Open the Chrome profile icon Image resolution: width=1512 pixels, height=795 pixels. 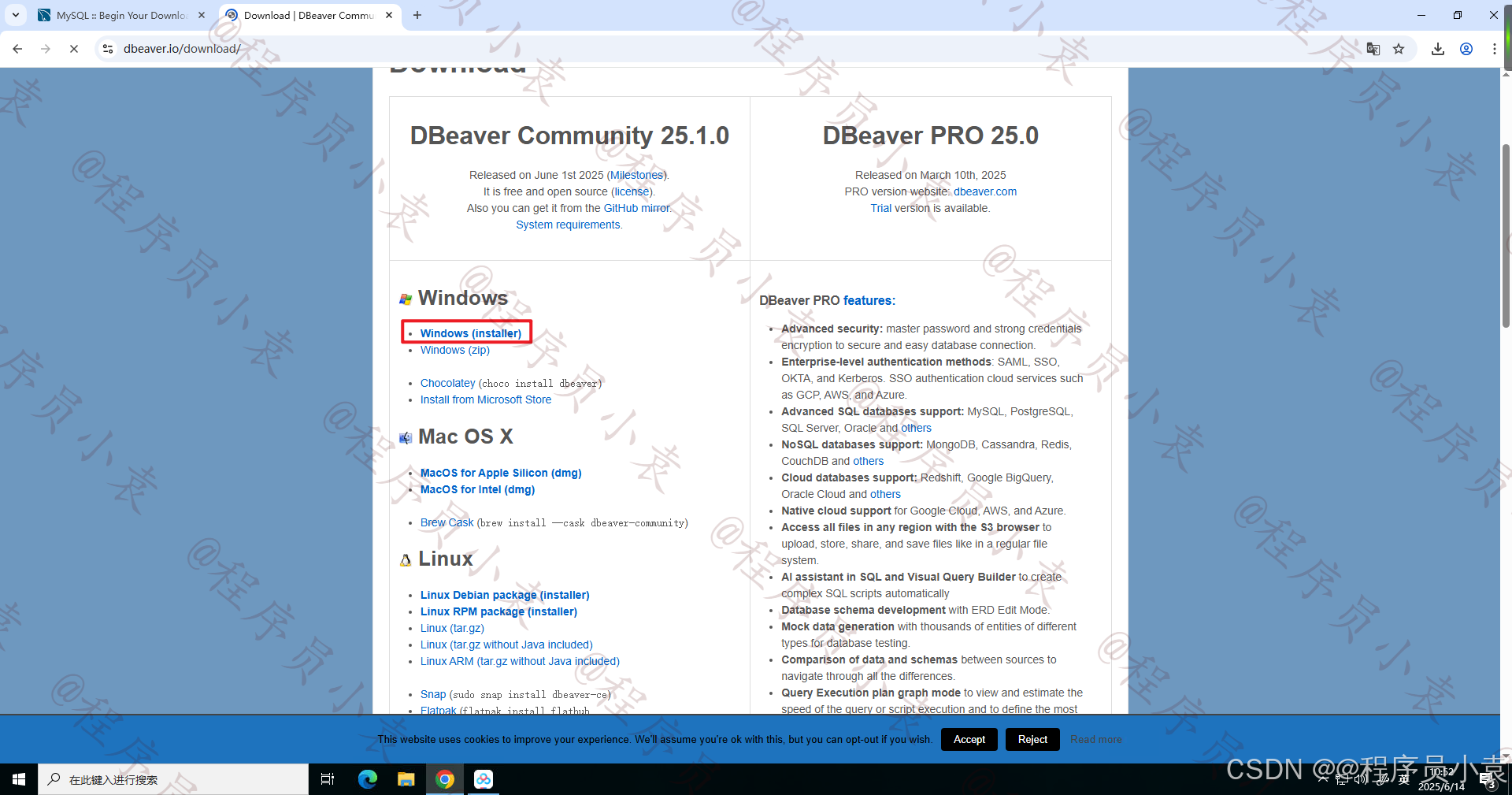1466,49
